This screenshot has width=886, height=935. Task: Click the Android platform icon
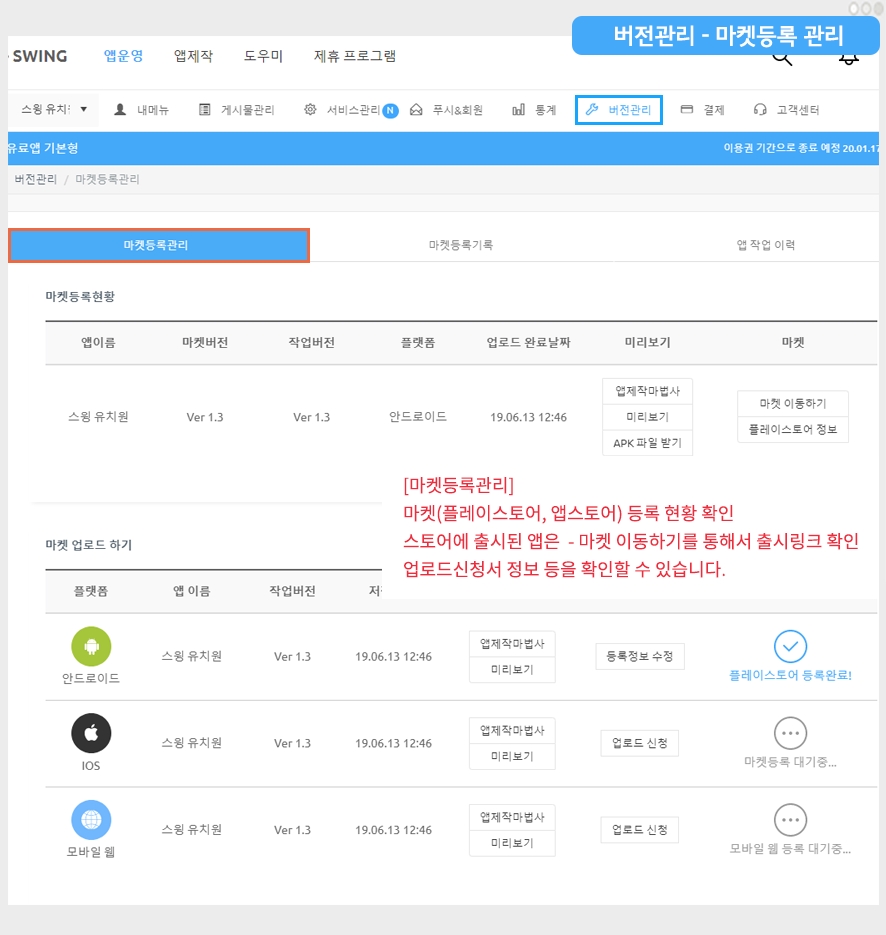click(x=91, y=646)
